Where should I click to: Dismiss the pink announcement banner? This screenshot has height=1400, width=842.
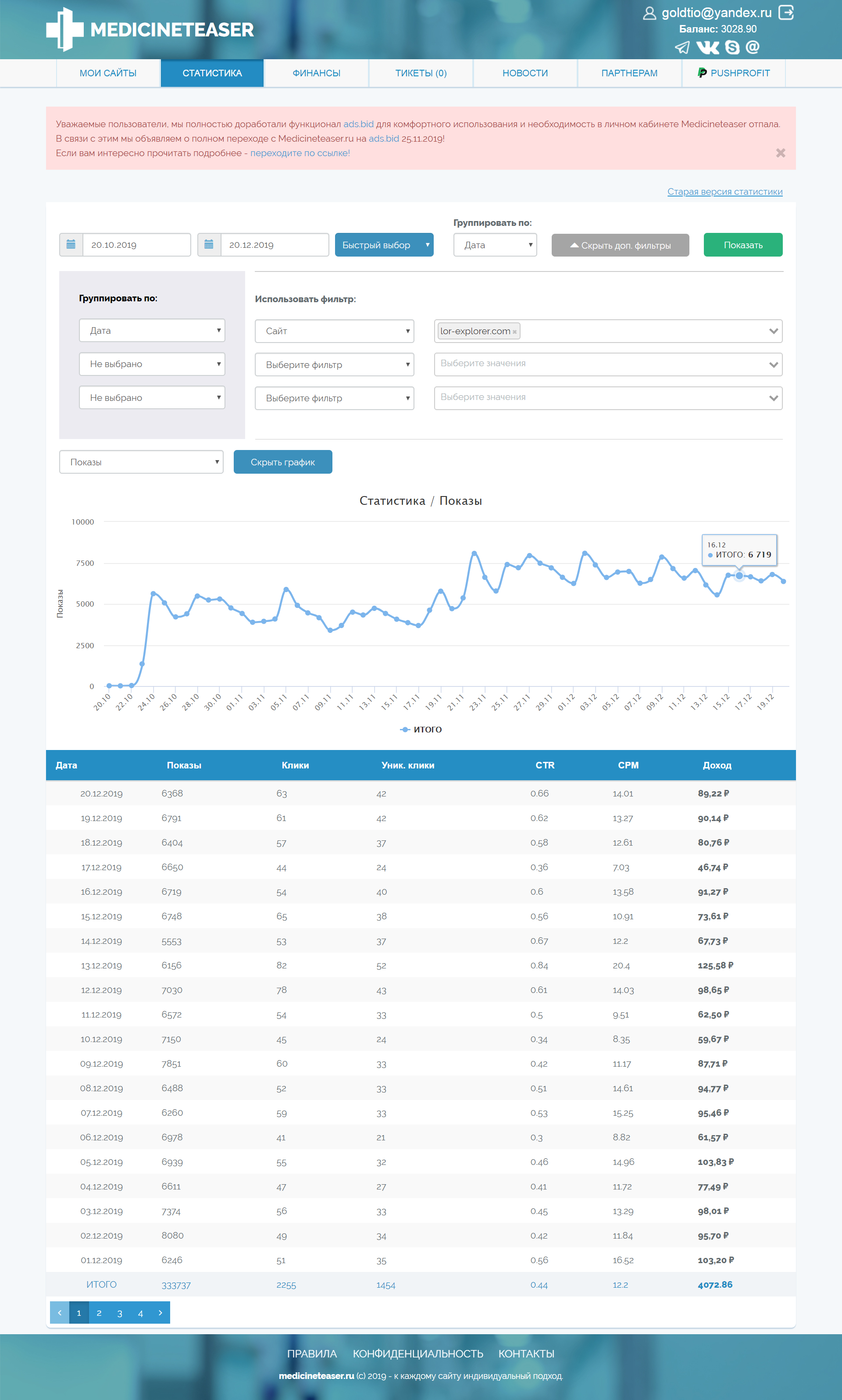click(x=780, y=153)
